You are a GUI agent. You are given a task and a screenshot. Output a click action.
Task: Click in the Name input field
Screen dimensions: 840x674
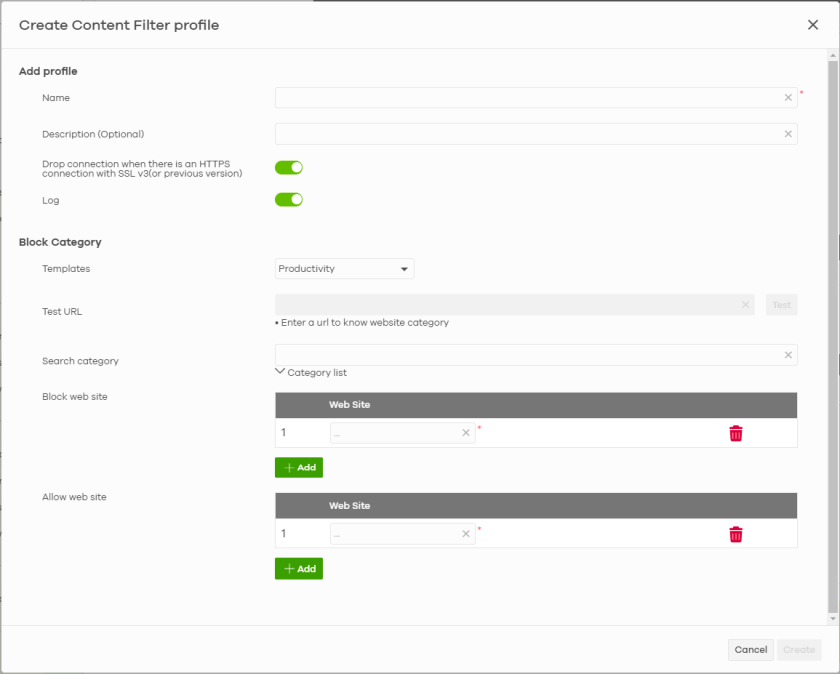click(x=527, y=98)
